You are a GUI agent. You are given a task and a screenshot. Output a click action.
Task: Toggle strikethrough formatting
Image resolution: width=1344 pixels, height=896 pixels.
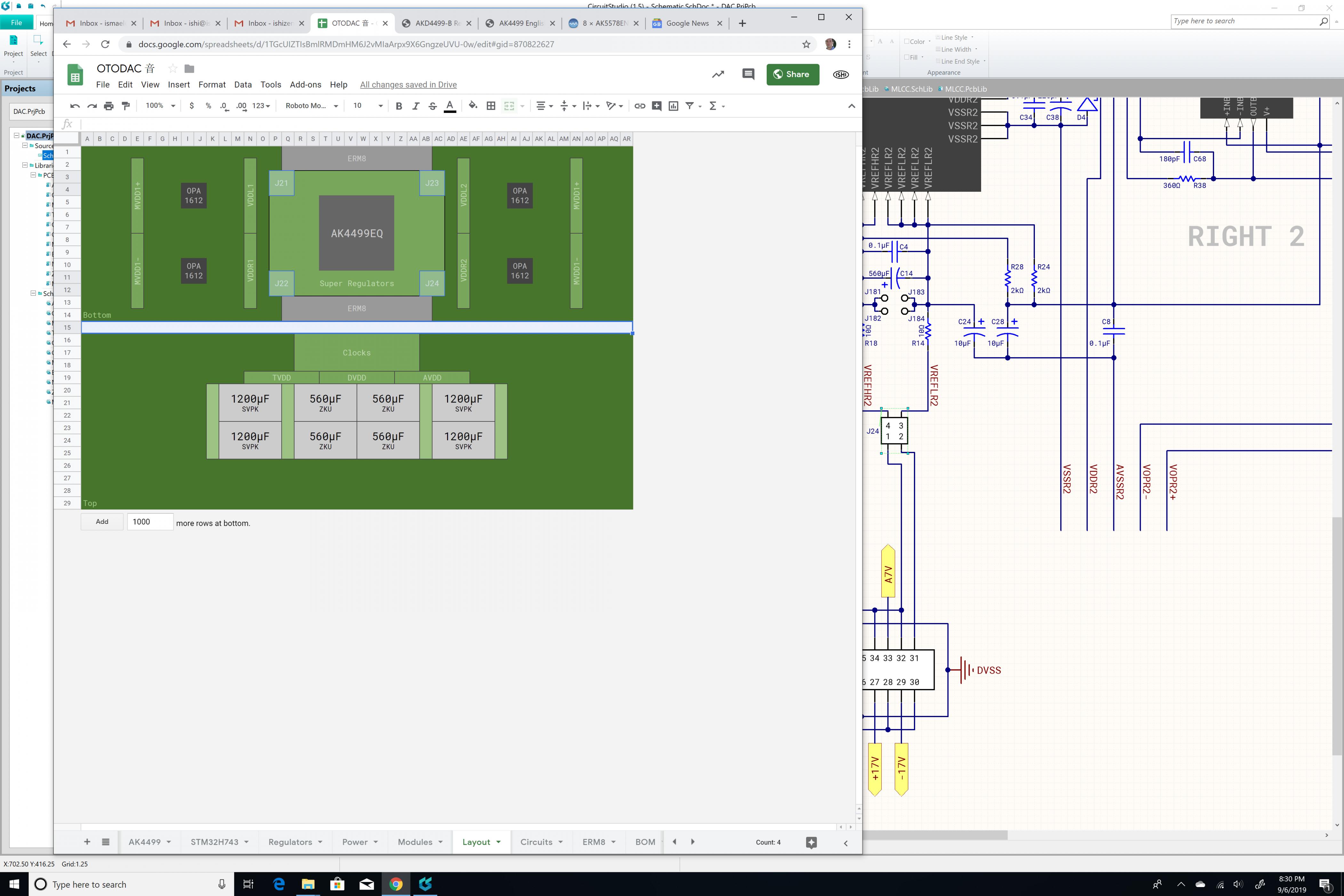point(433,106)
